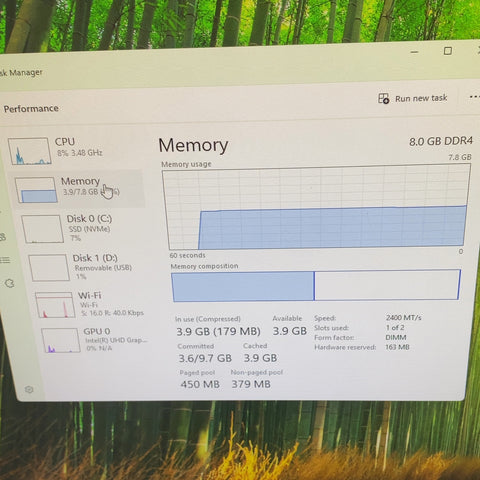Maximize the Task Manager window
Image resolution: width=480 pixels, height=480 pixels.
(x=448, y=51)
